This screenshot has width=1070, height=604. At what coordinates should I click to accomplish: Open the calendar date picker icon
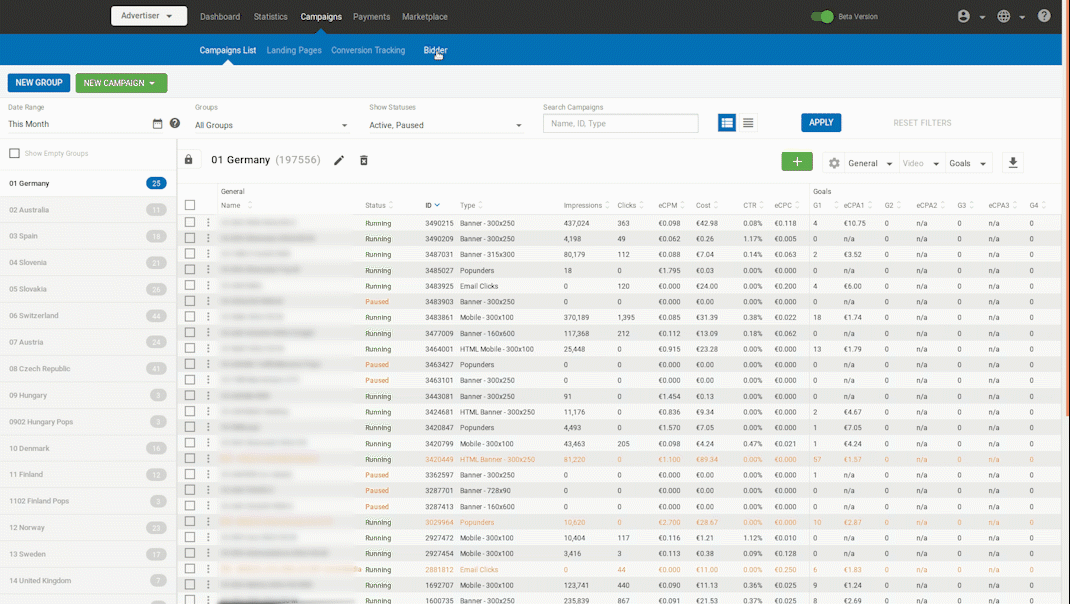157,124
